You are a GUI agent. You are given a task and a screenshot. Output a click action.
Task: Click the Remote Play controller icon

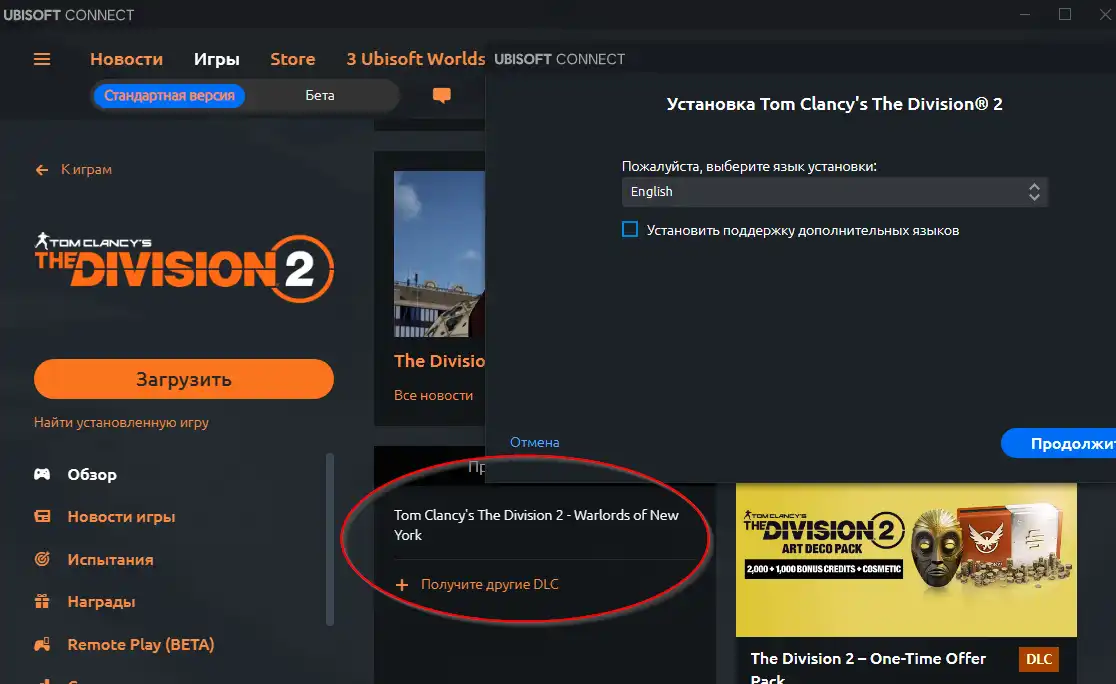coord(43,644)
